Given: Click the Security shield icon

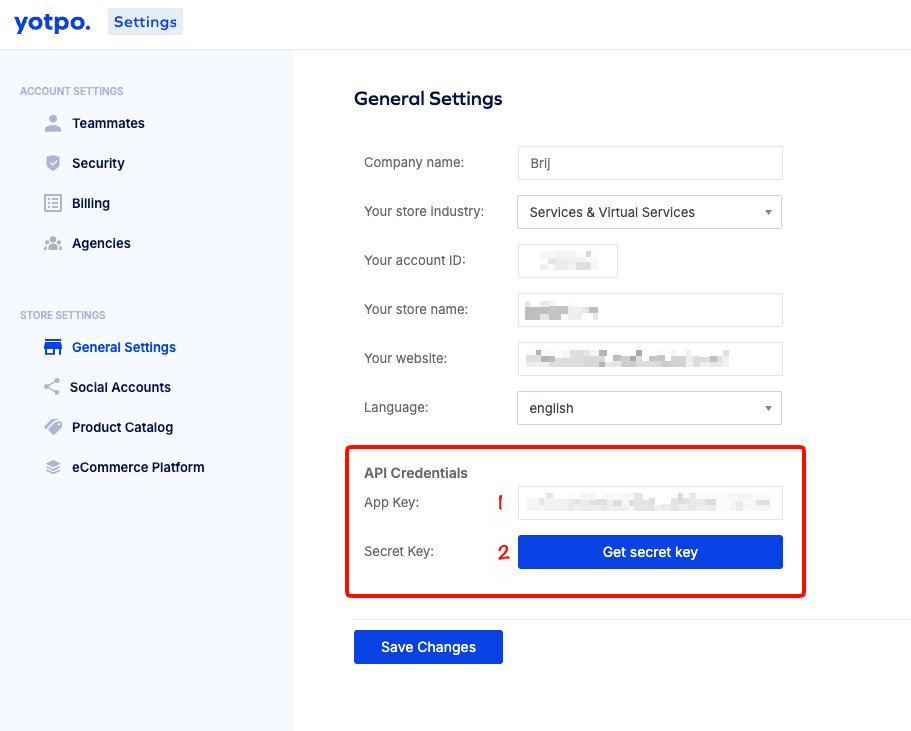Looking at the screenshot, I should click(x=53, y=163).
